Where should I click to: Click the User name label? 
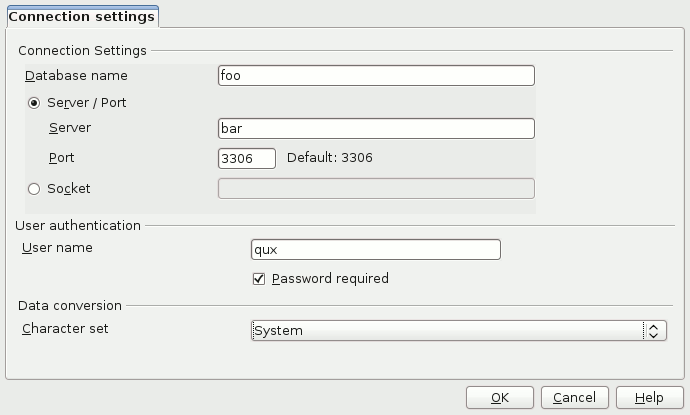57,247
